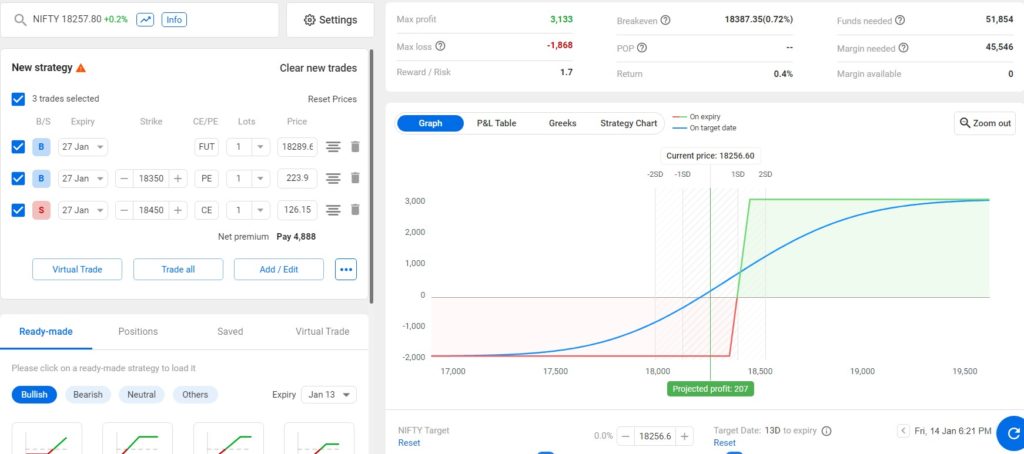
Task: Delete the 18350 PE trade row
Action: [x=354, y=178]
